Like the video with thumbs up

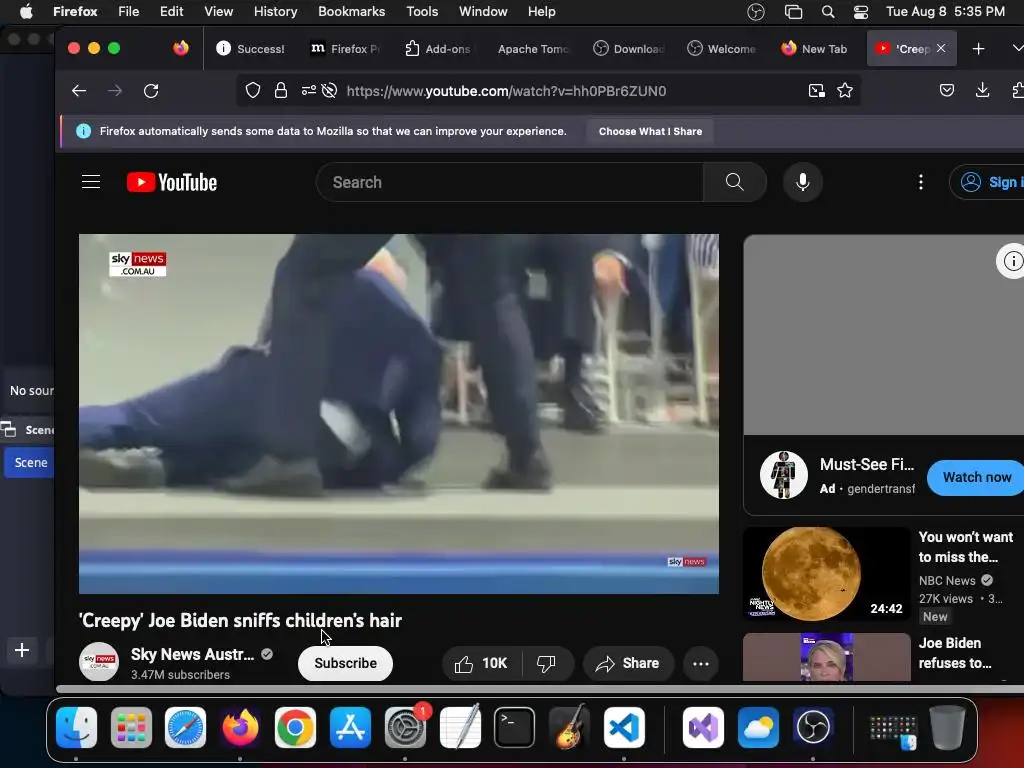(481, 664)
